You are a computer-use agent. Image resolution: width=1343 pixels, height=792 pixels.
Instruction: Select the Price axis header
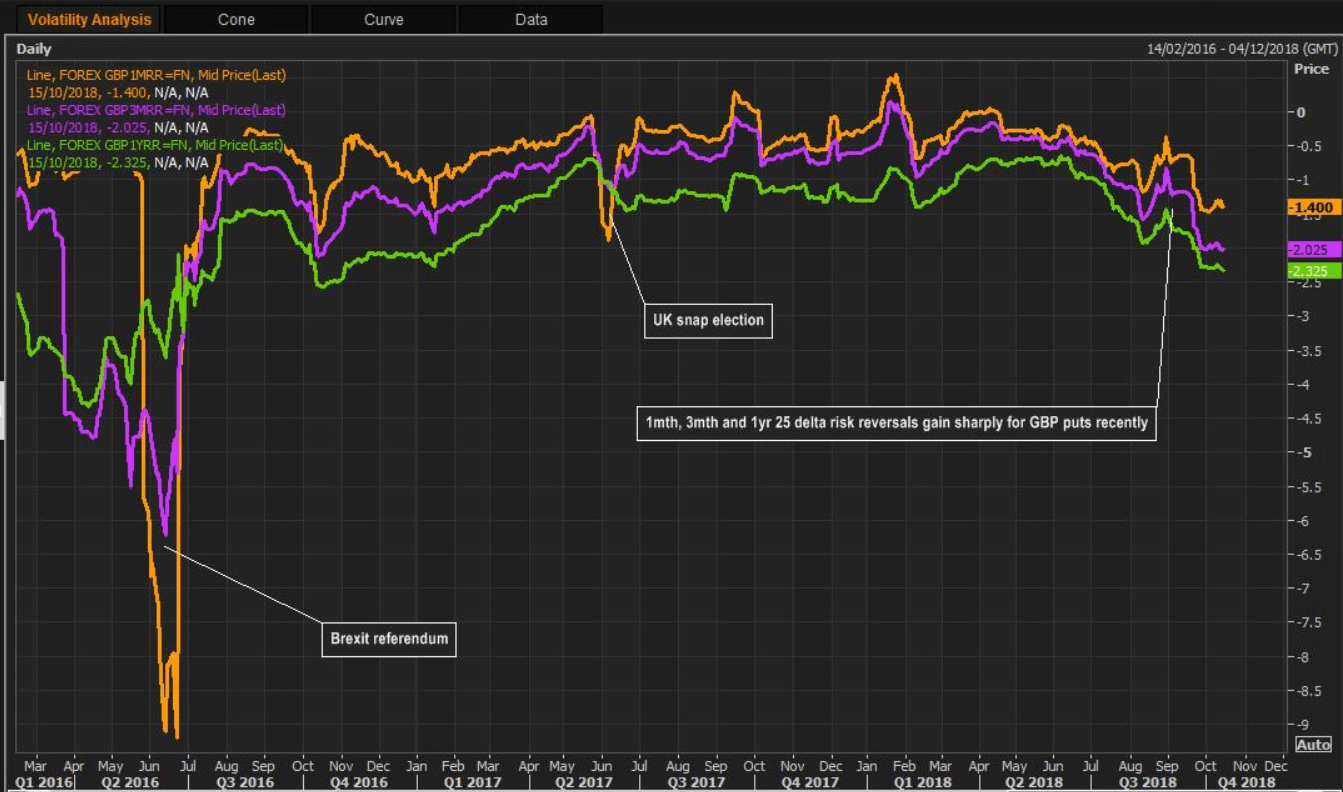1311,70
